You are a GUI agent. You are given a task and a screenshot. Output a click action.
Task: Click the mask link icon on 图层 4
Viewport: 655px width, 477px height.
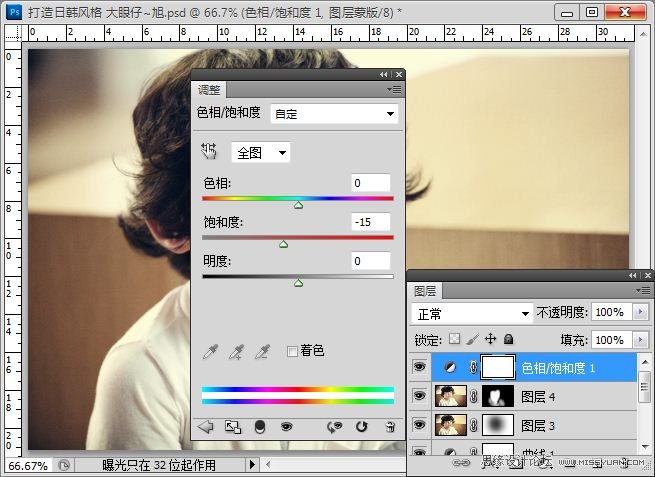click(473, 396)
